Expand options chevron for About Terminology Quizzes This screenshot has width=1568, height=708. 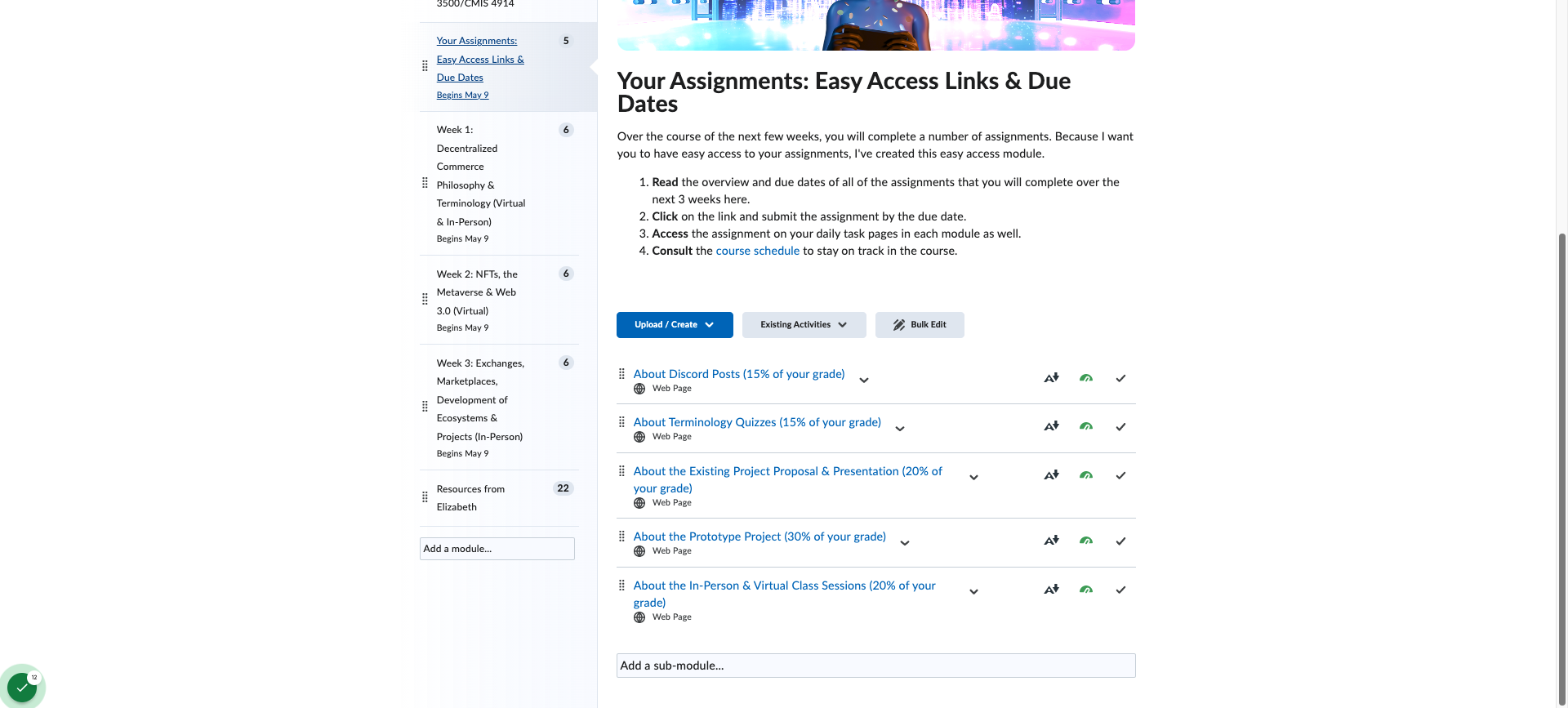pyautogui.click(x=900, y=428)
